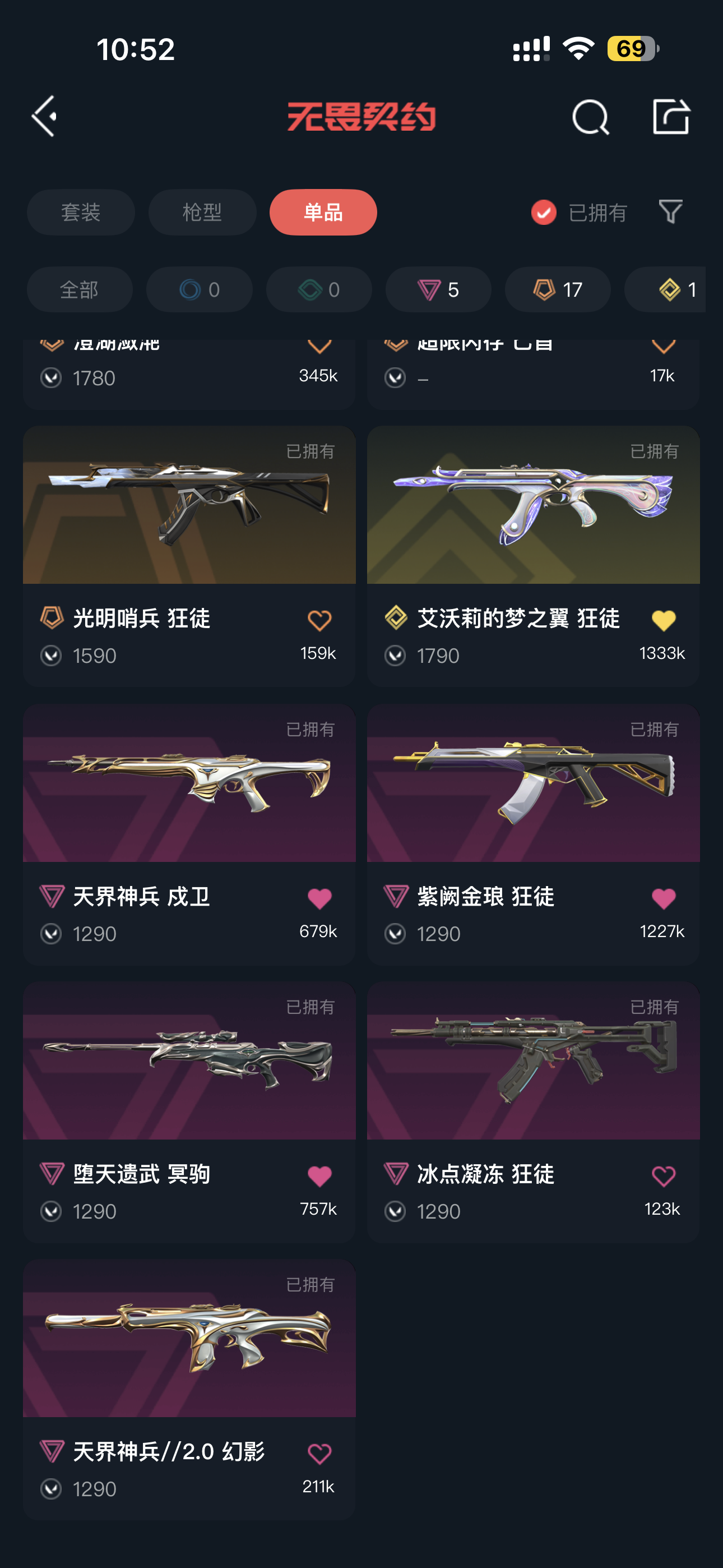Tap heart on 冰点凝冻 狂徒
723x1568 pixels.
click(x=664, y=1176)
